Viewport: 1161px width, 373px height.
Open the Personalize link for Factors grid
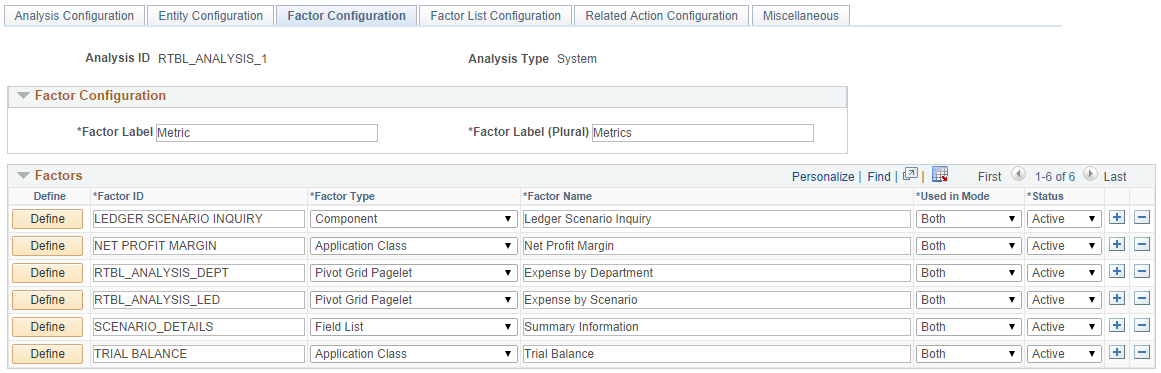[823, 176]
